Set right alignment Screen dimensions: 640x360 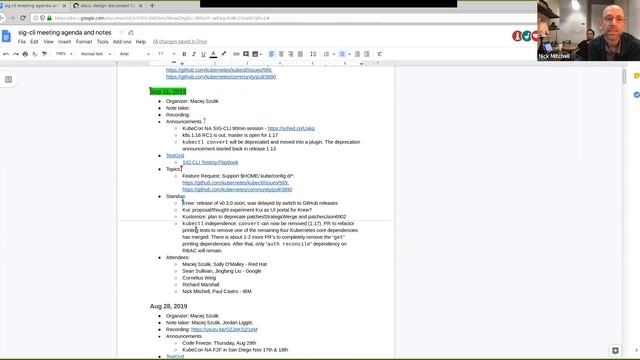click(291, 54)
